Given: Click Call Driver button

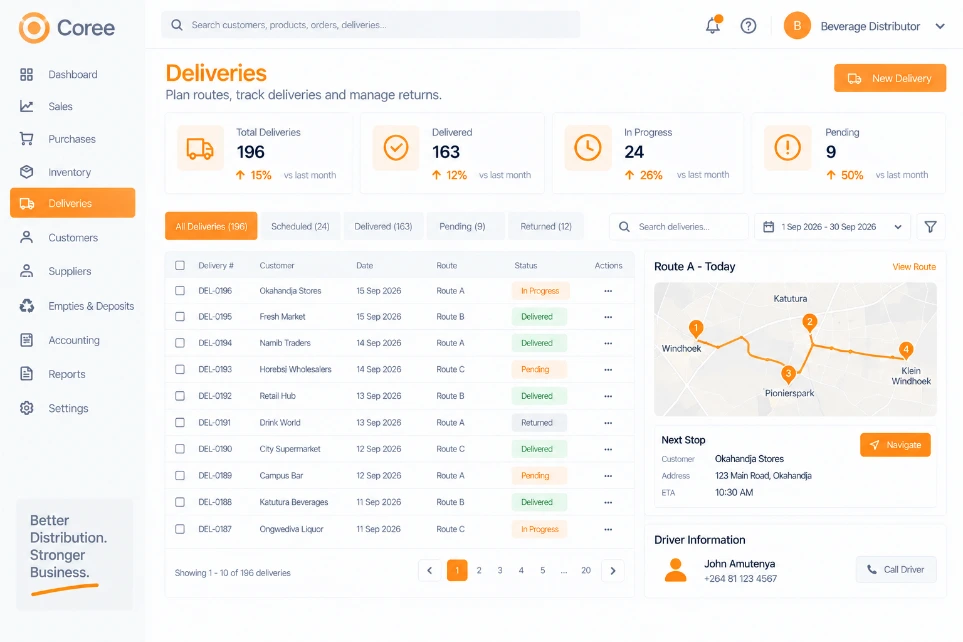Looking at the screenshot, I should click(896, 570).
